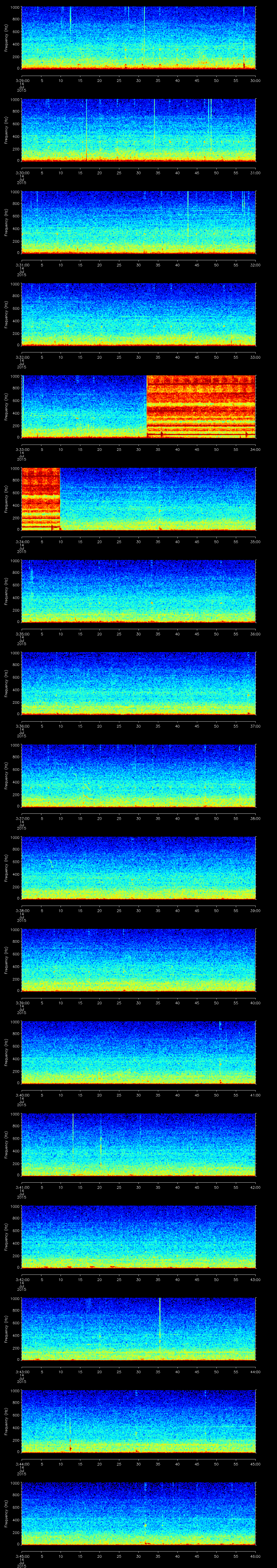
Task: Click the 30:00 end time label
Action: (255, 80)
